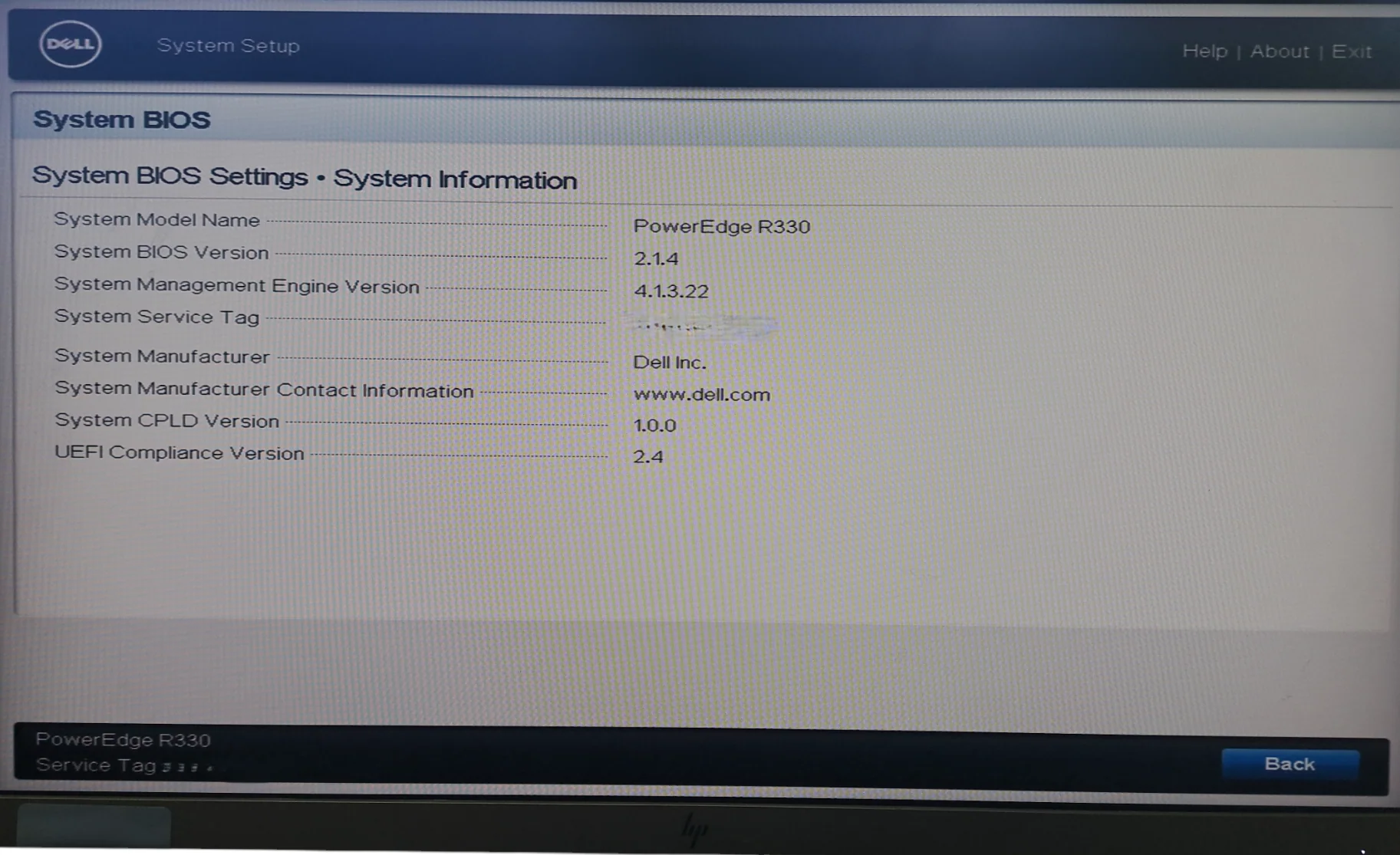Viewport: 1400px width, 855px height.
Task: Select UEFI Compliance Version label
Action: pos(180,453)
